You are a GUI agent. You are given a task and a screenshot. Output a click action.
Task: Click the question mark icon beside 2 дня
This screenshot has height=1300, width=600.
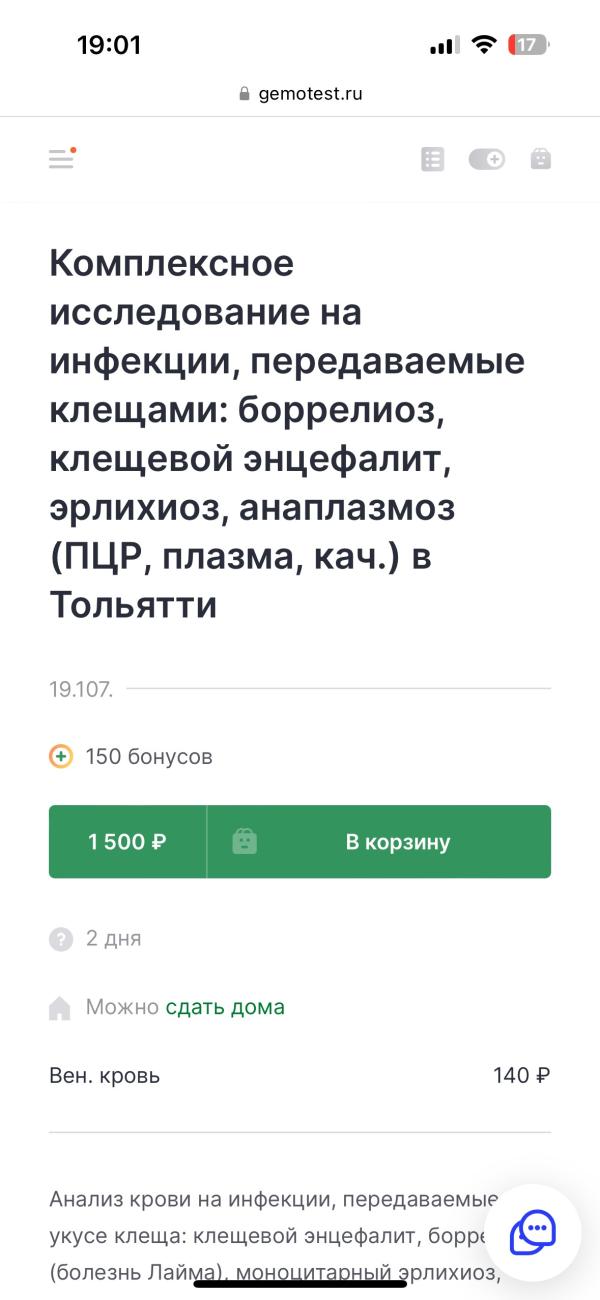[x=61, y=939]
